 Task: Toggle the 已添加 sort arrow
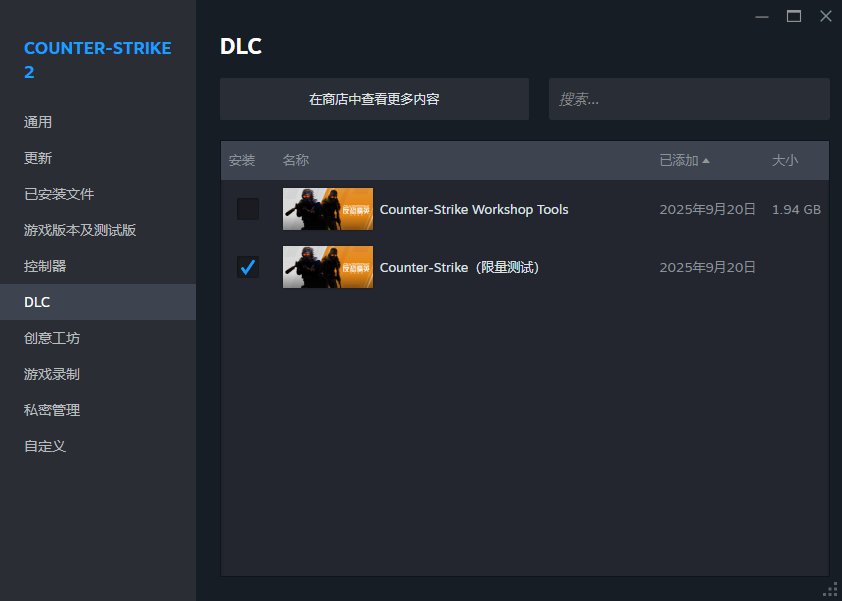(x=706, y=161)
